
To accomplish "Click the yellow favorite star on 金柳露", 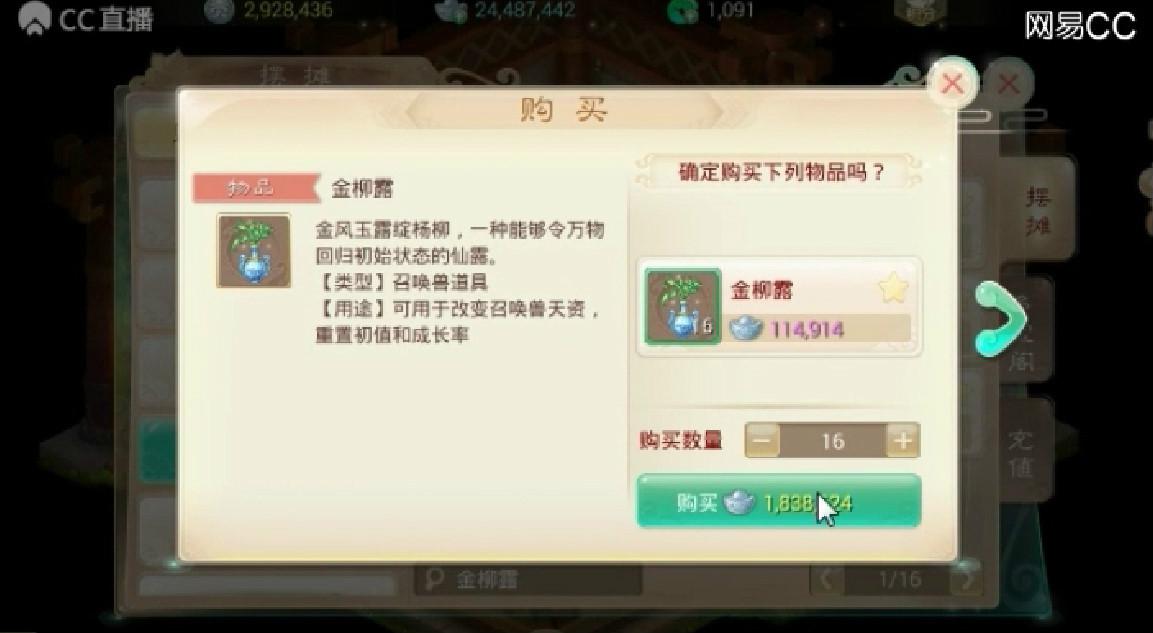I will [x=893, y=289].
